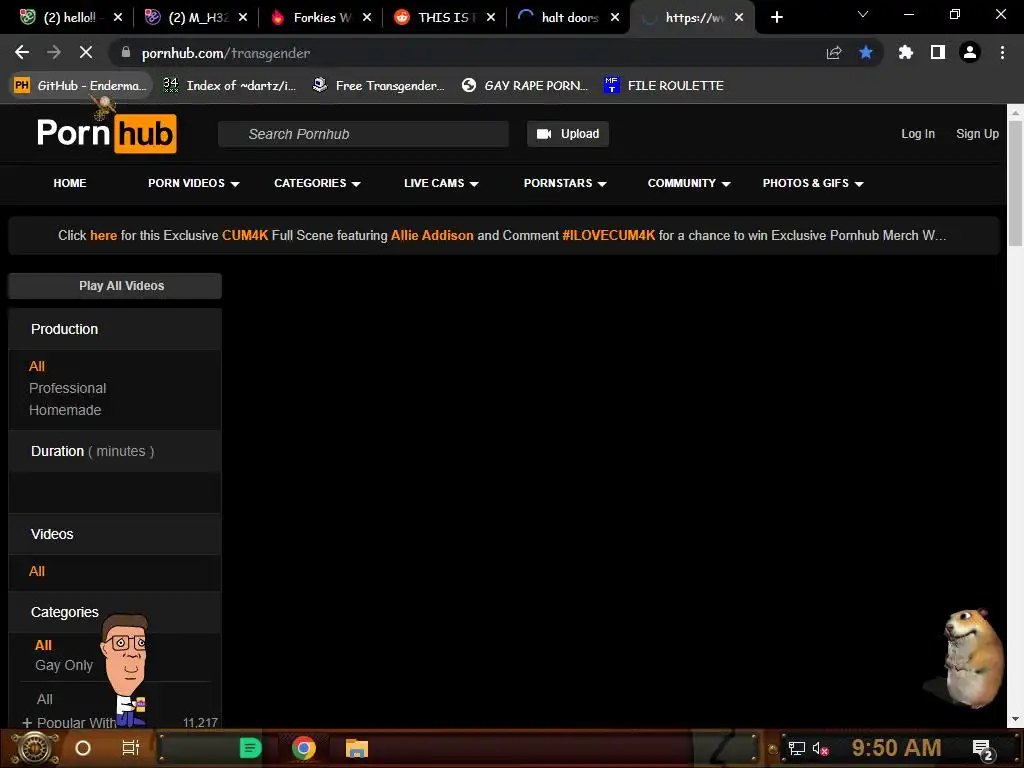The image size is (1024, 768).
Task: Click the 9:50 AM taskbar clock
Action: pyautogui.click(x=896, y=748)
